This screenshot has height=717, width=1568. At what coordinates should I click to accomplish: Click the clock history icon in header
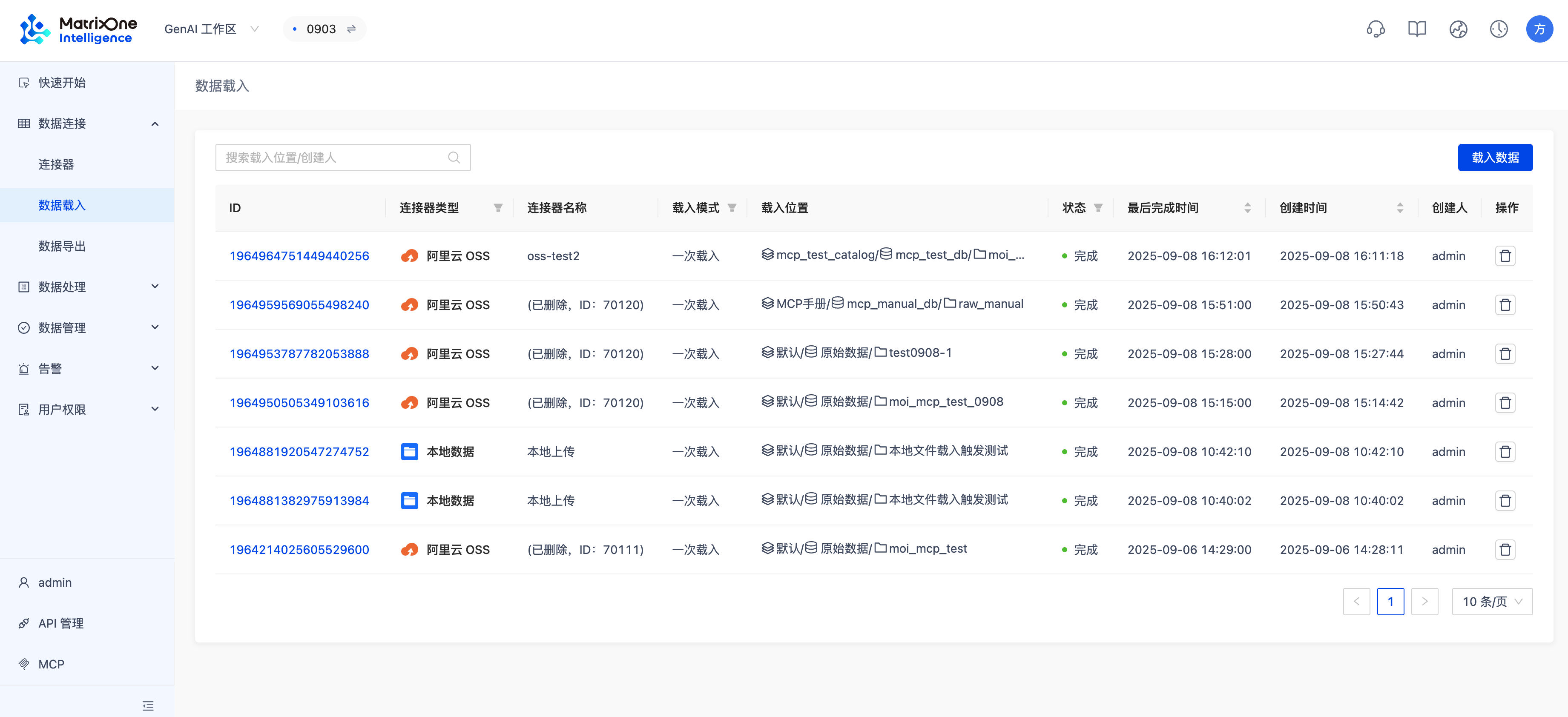point(1498,29)
